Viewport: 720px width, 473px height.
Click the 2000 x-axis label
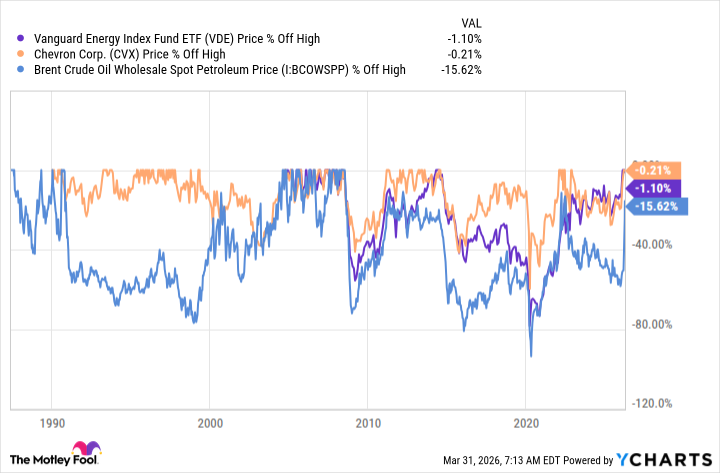(x=210, y=422)
